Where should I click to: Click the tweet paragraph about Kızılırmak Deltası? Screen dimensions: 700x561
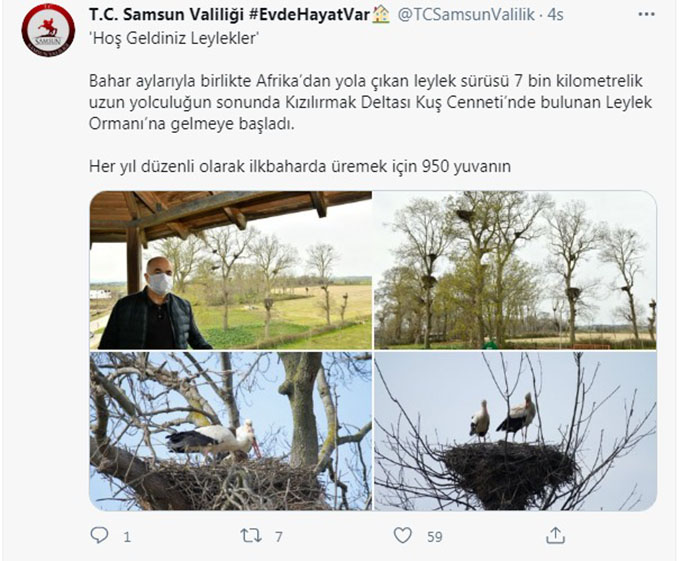click(370, 102)
